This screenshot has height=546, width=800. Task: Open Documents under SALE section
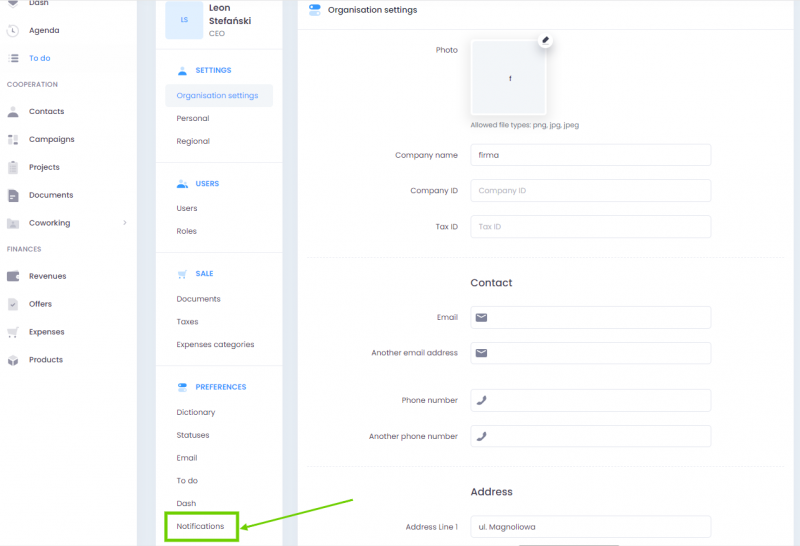(x=198, y=299)
